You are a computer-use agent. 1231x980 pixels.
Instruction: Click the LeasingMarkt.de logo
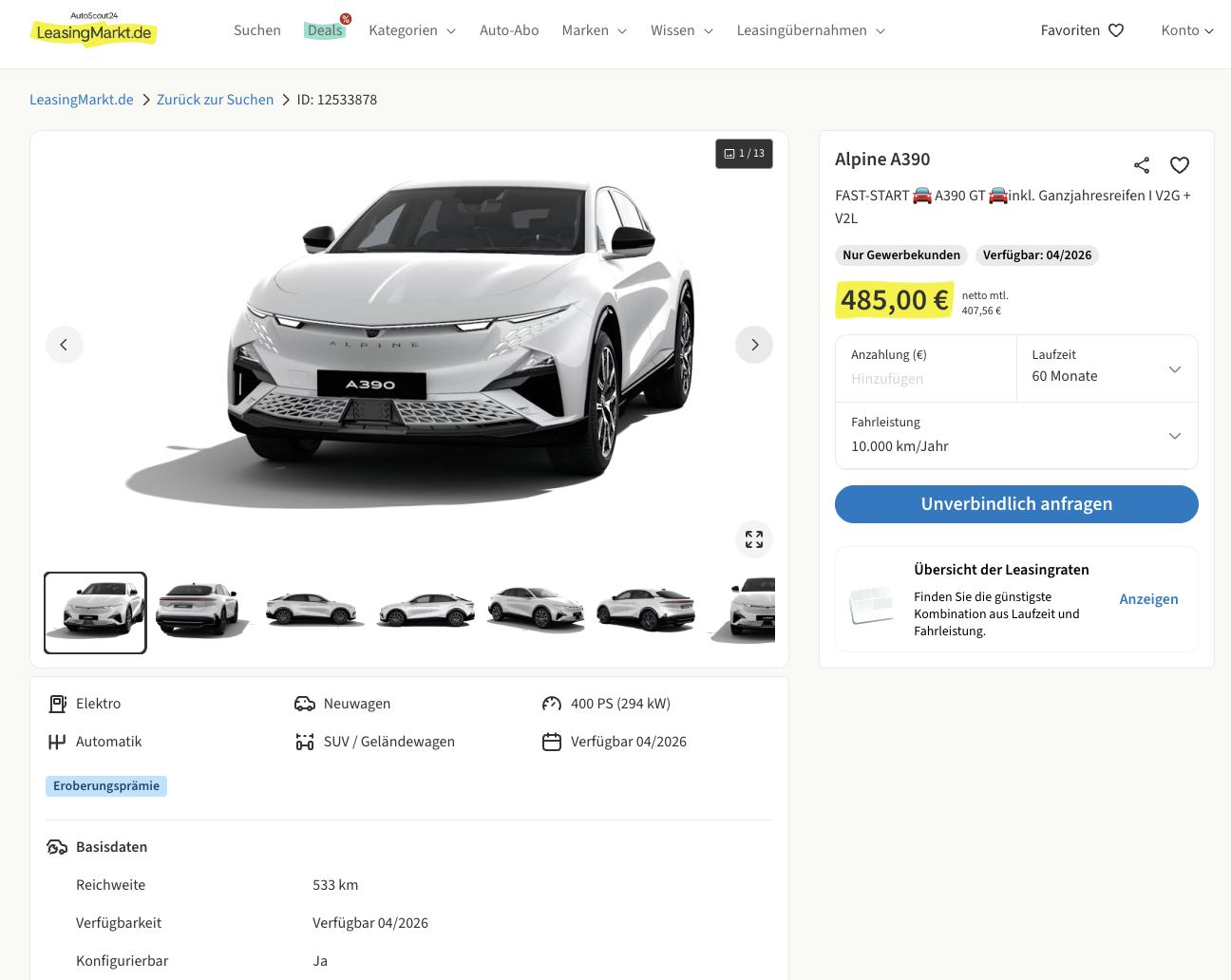(93, 31)
